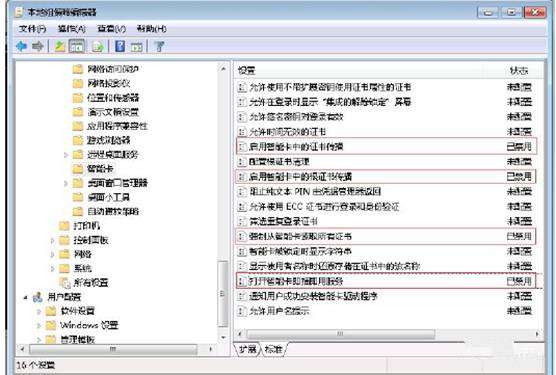Toggle the show/hide action pane icon

[x=137, y=46]
